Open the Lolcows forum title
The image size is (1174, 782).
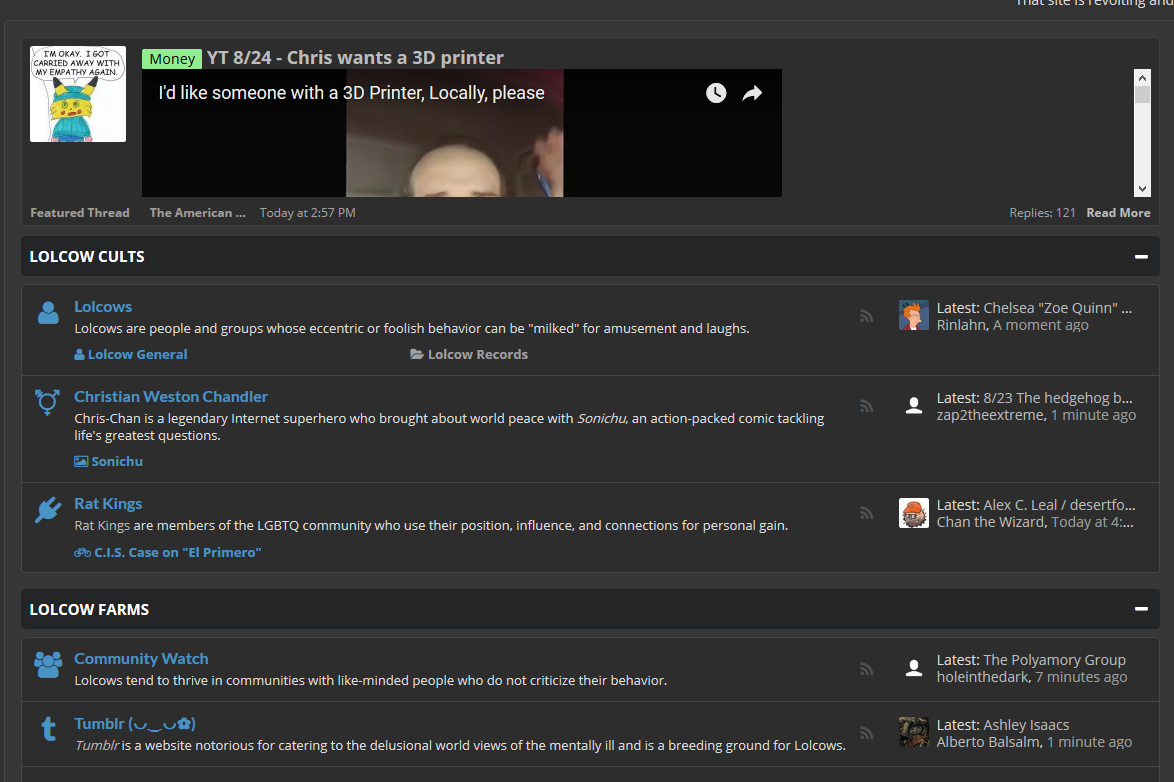tap(103, 306)
